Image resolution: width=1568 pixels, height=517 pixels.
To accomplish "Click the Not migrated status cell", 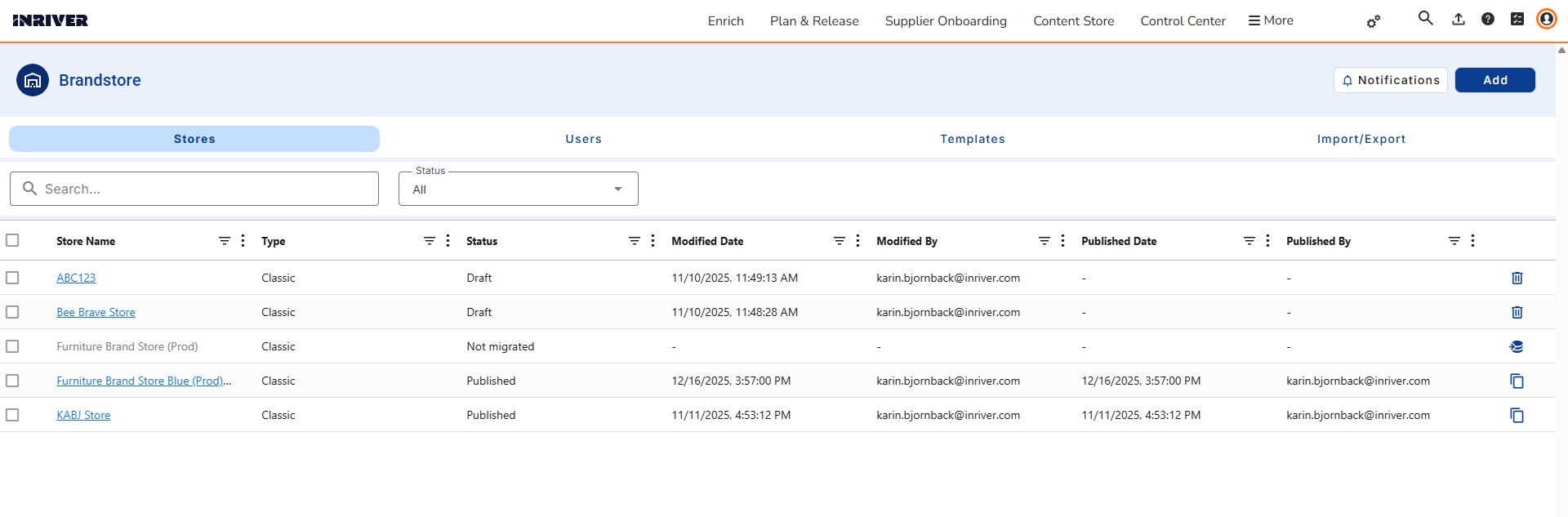I will click(501, 346).
